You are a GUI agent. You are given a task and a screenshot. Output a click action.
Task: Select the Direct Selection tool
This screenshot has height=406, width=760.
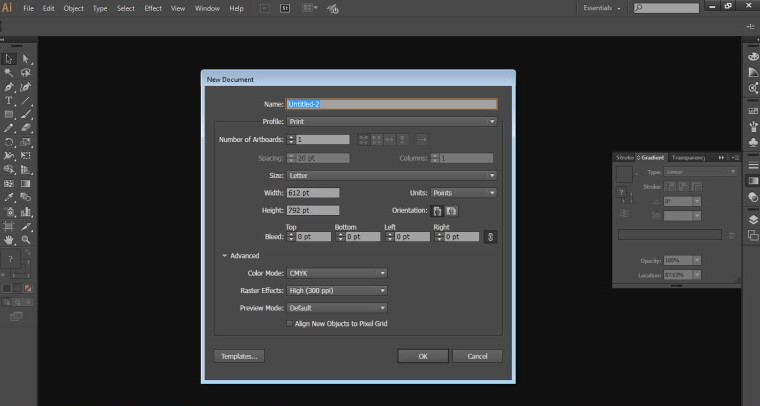(26, 59)
